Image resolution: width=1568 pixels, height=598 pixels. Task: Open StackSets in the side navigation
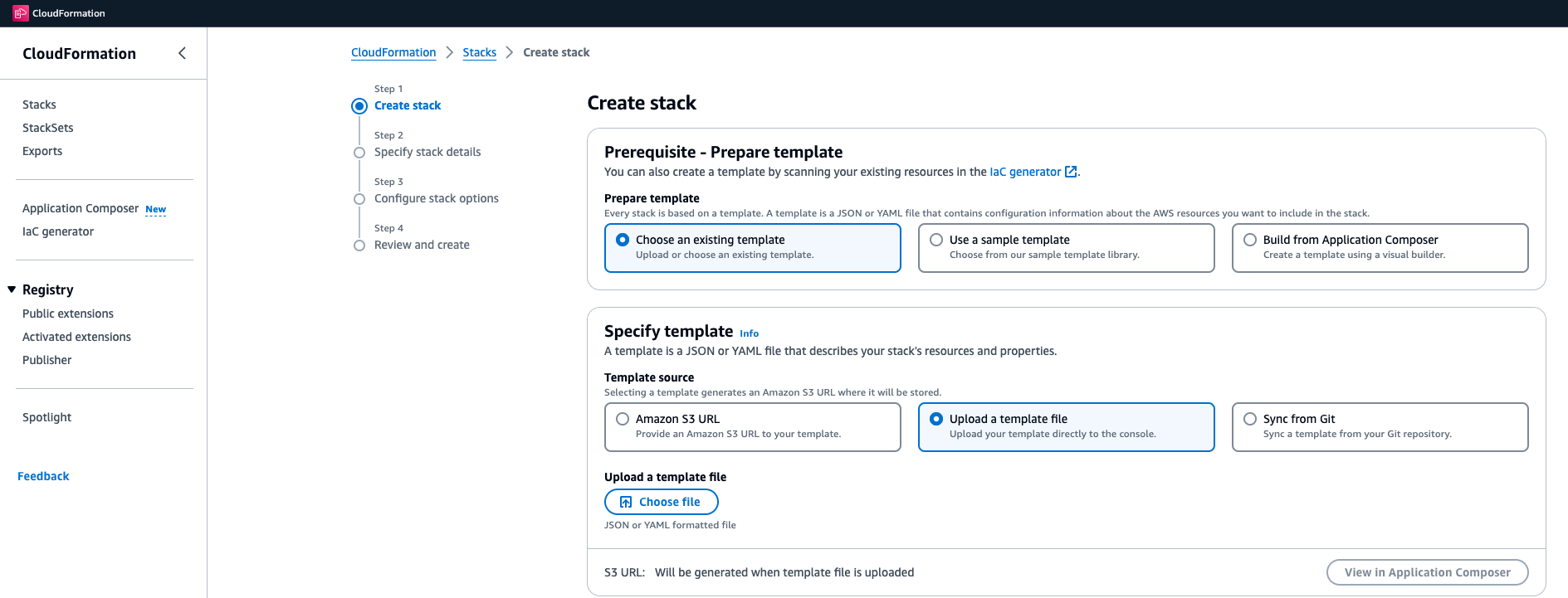tap(47, 128)
